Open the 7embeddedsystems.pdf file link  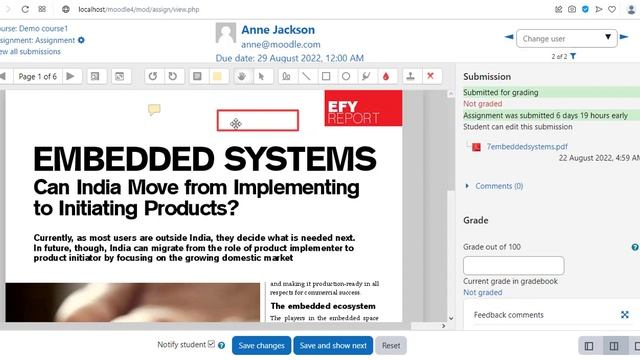[527, 147]
